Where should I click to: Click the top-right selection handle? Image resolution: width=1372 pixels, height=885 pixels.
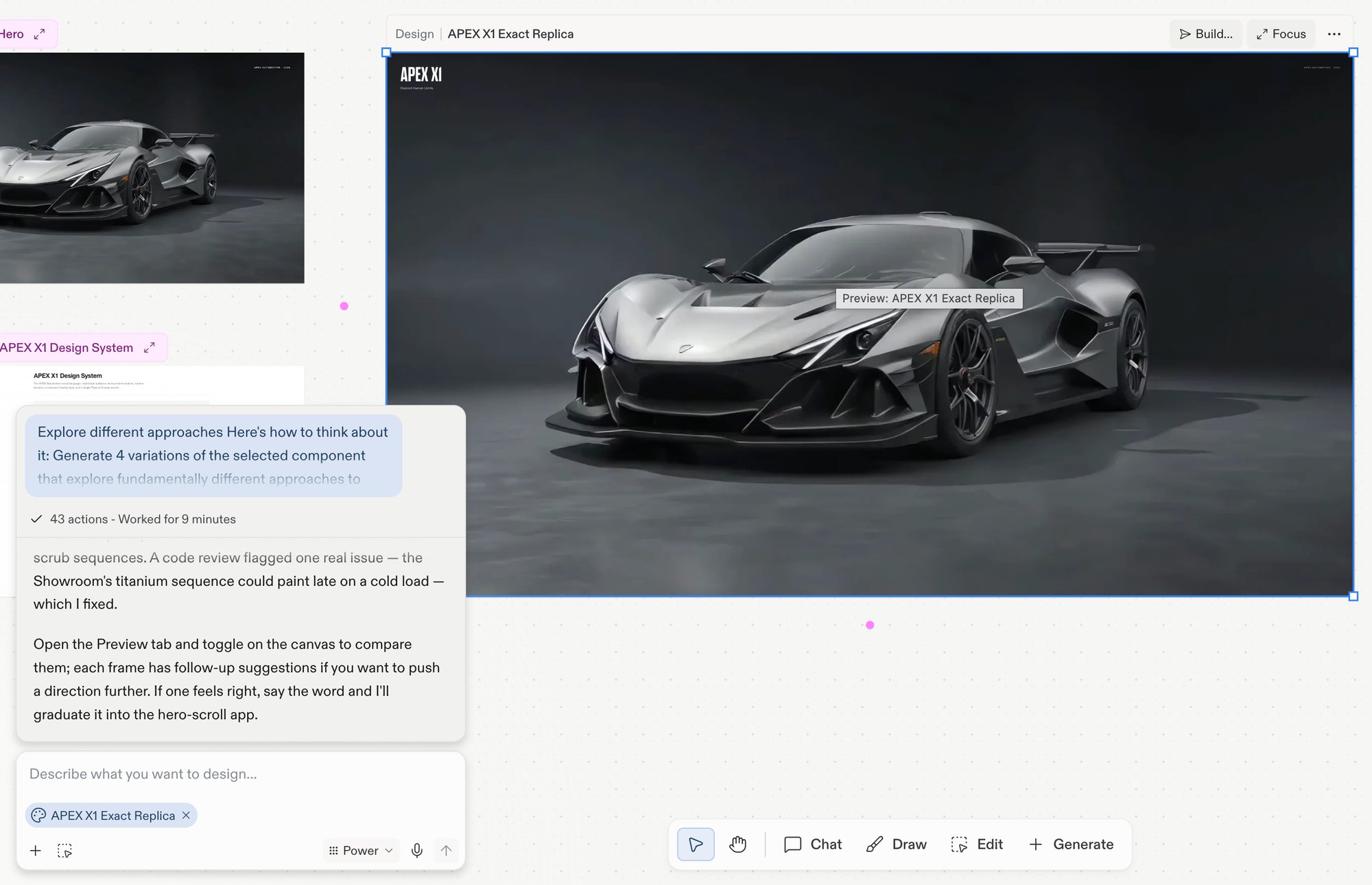click(x=1353, y=52)
